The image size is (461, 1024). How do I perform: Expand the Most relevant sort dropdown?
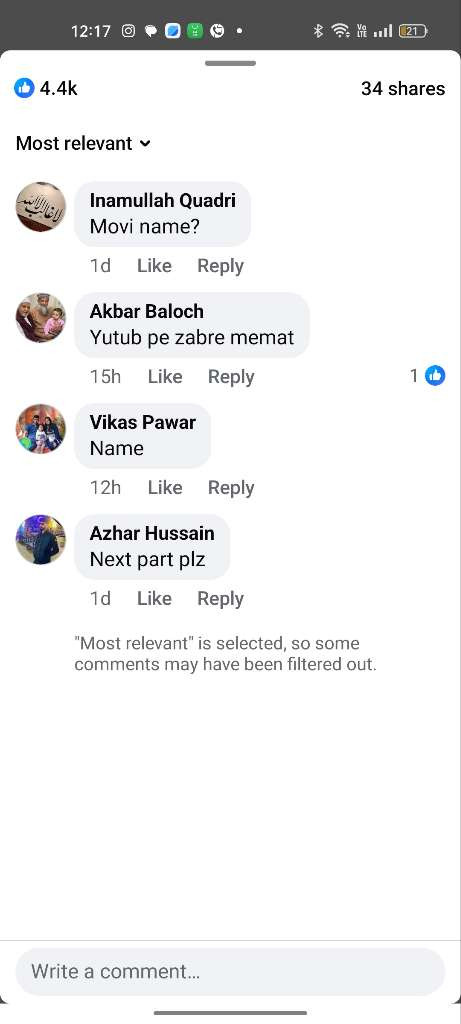coord(84,143)
